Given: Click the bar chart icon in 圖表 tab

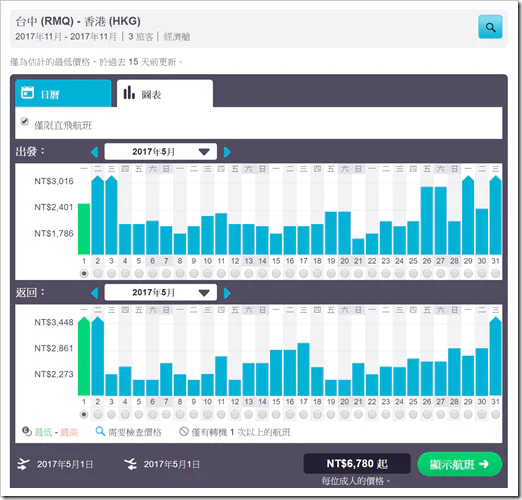Looking at the screenshot, I should [129, 92].
